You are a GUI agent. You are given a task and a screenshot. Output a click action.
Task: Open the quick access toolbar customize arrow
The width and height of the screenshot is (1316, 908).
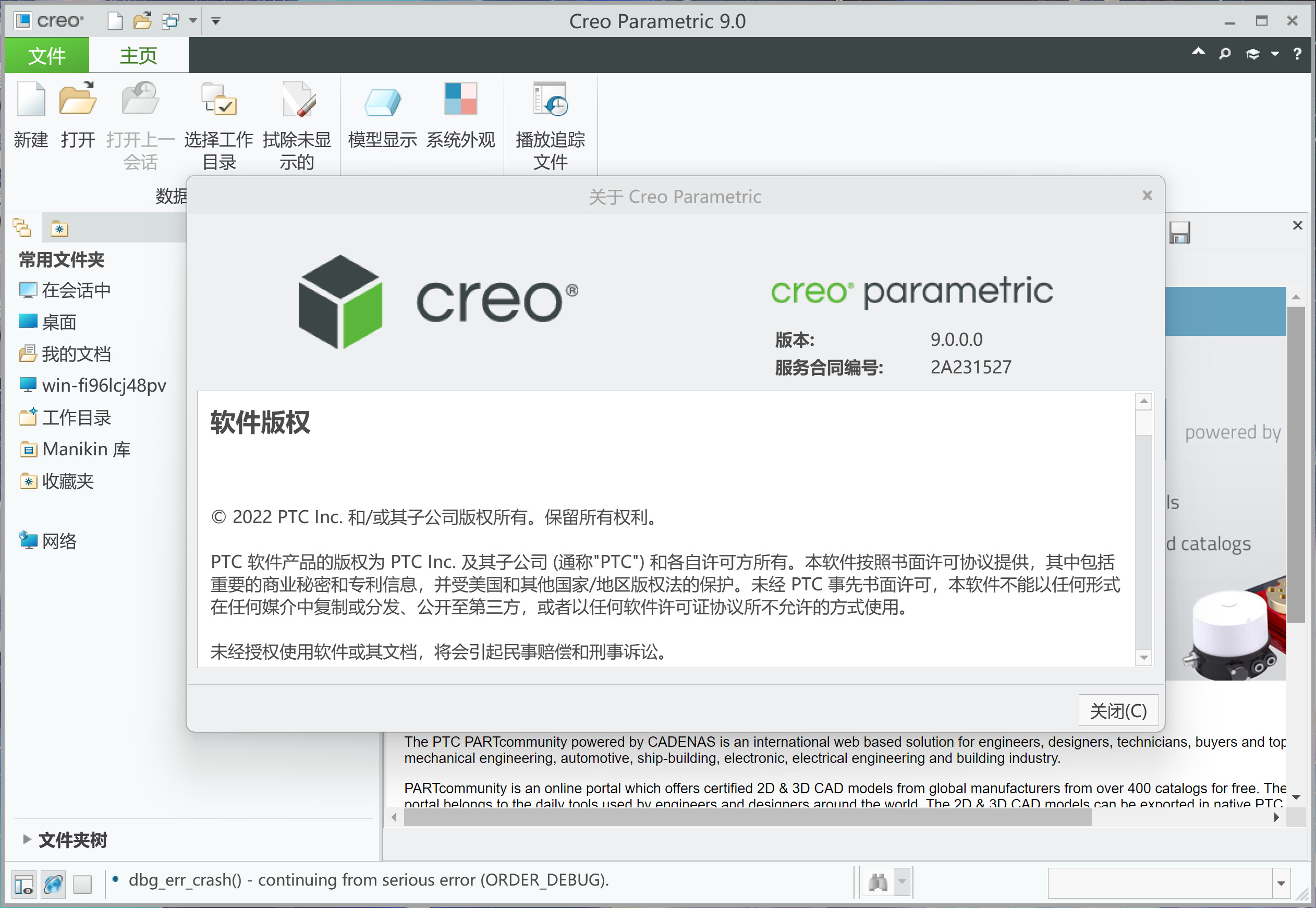click(215, 21)
